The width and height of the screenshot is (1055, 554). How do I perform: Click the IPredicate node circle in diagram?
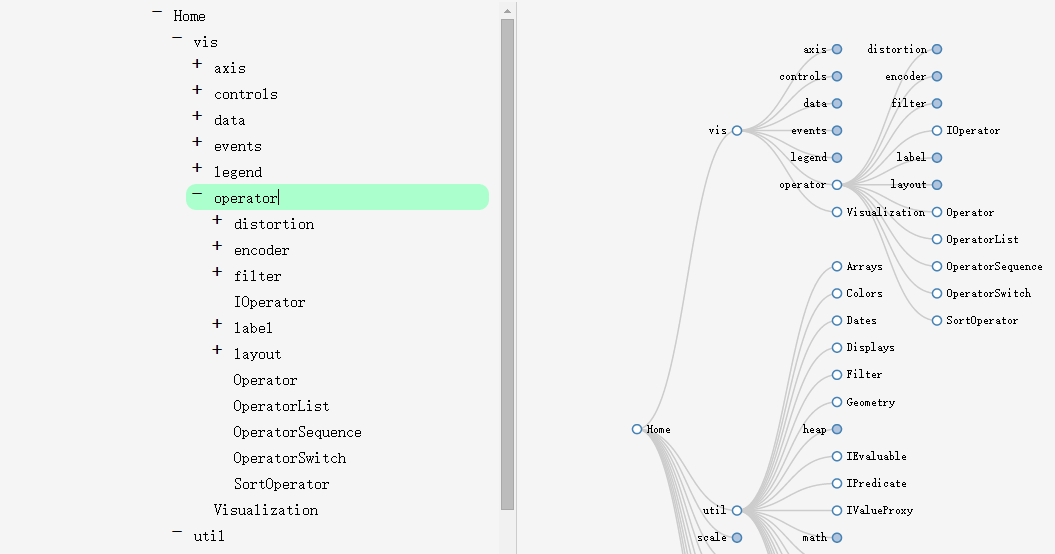(837, 483)
